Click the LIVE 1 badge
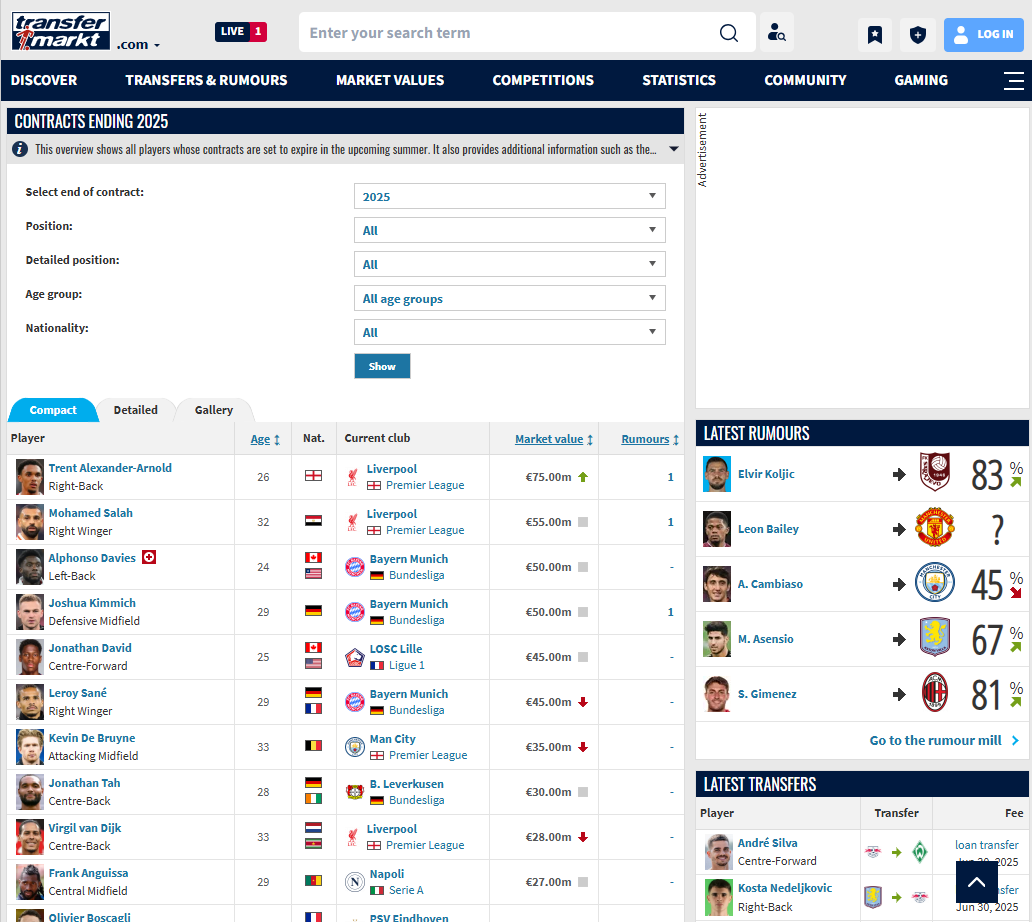This screenshot has height=922, width=1032. pyautogui.click(x=241, y=32)
